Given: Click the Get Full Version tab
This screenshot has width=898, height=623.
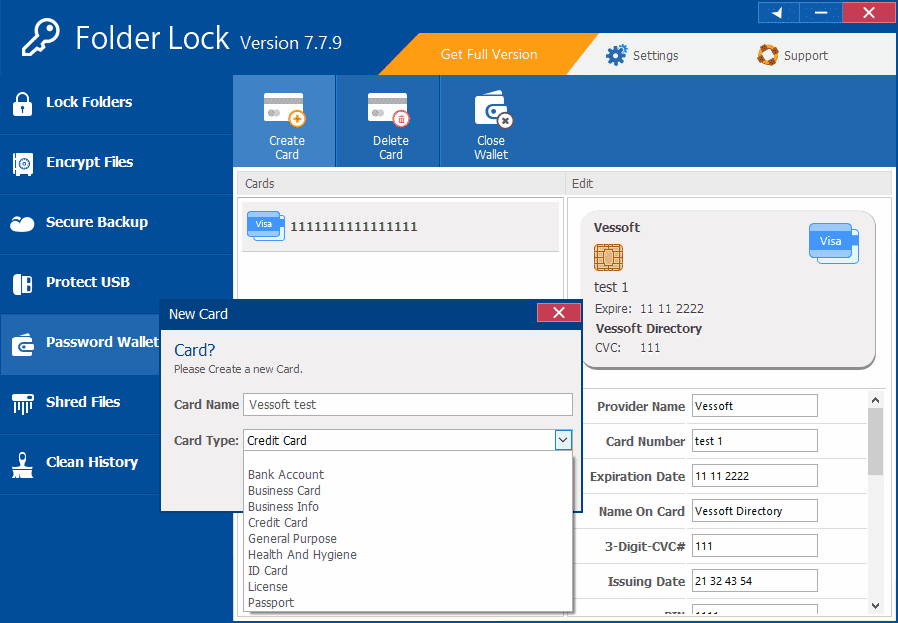Looking at the screenshot, I should pos(489,54).
